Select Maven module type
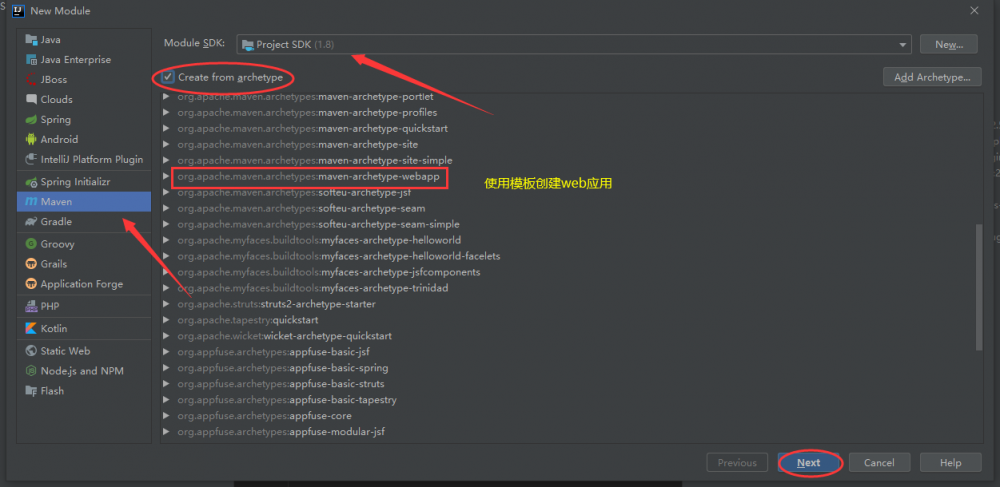This screenshot has width=1000, height=487. coord(84,201)
